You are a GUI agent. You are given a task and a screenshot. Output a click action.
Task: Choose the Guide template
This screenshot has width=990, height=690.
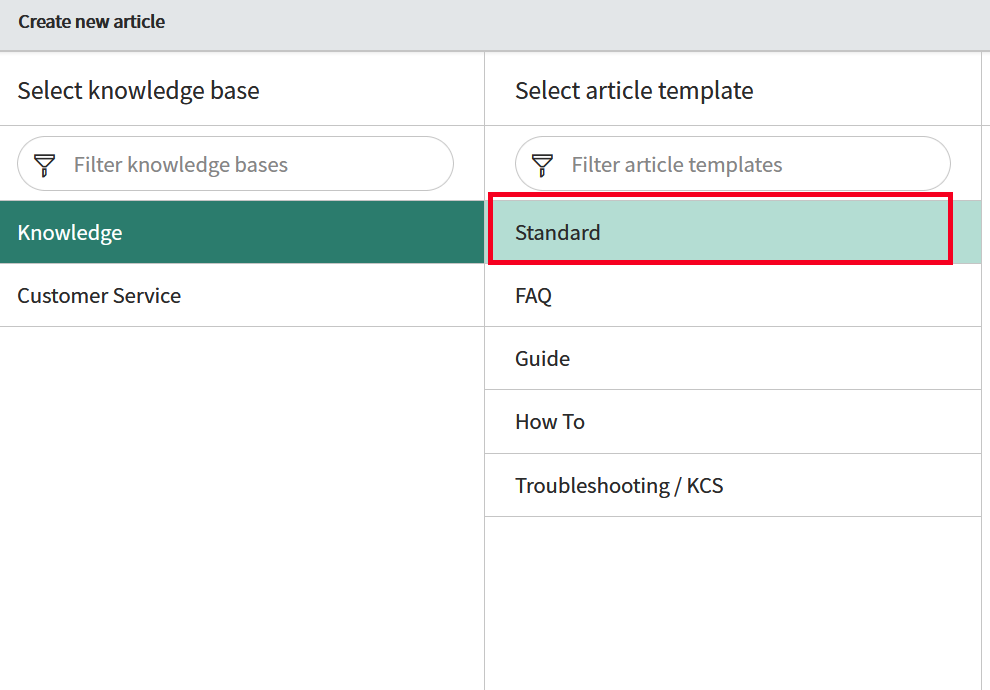point(733,359)
